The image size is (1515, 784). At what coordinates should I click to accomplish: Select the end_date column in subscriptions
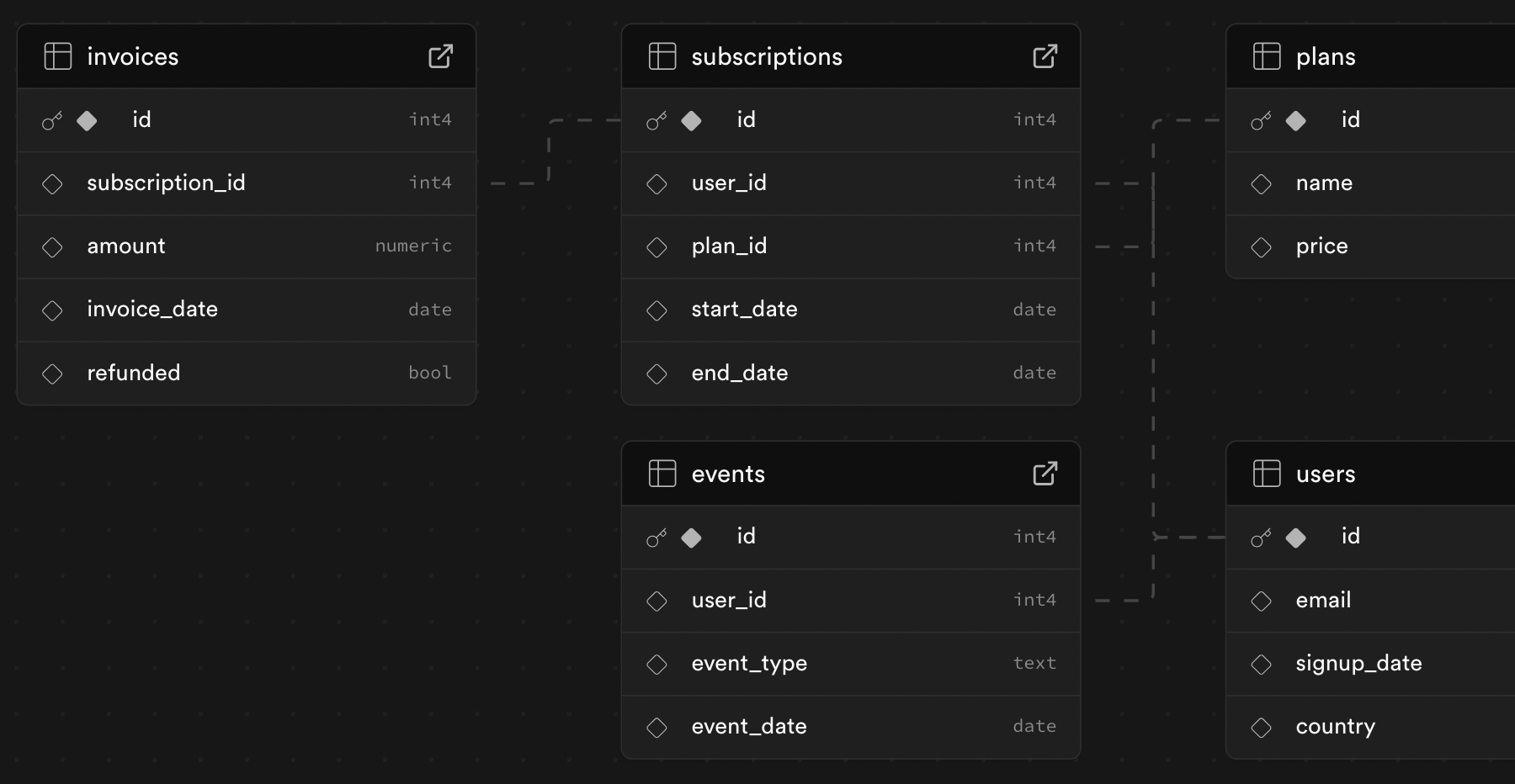click(740, 373)
